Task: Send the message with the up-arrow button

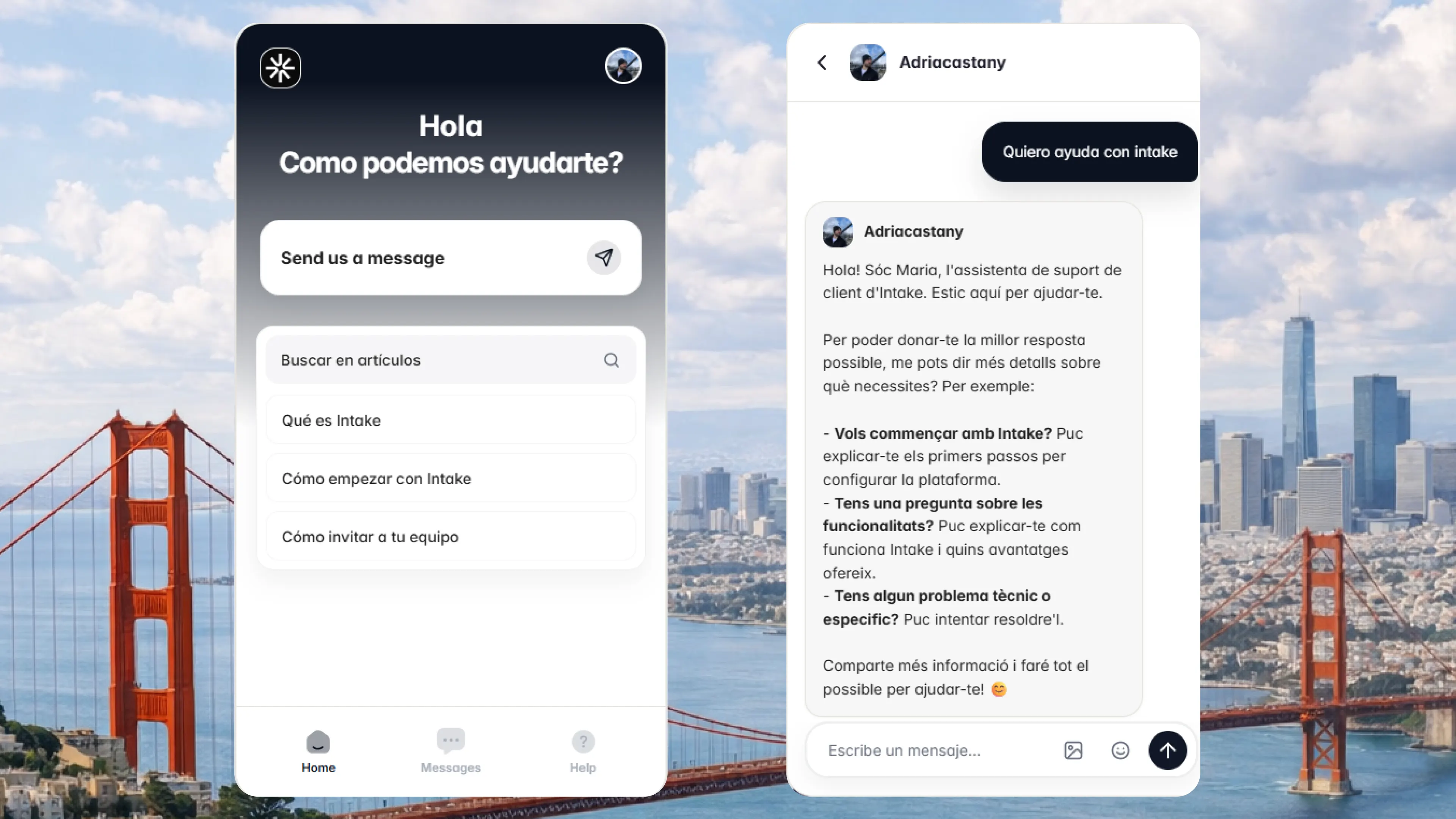Action: 1167,750
